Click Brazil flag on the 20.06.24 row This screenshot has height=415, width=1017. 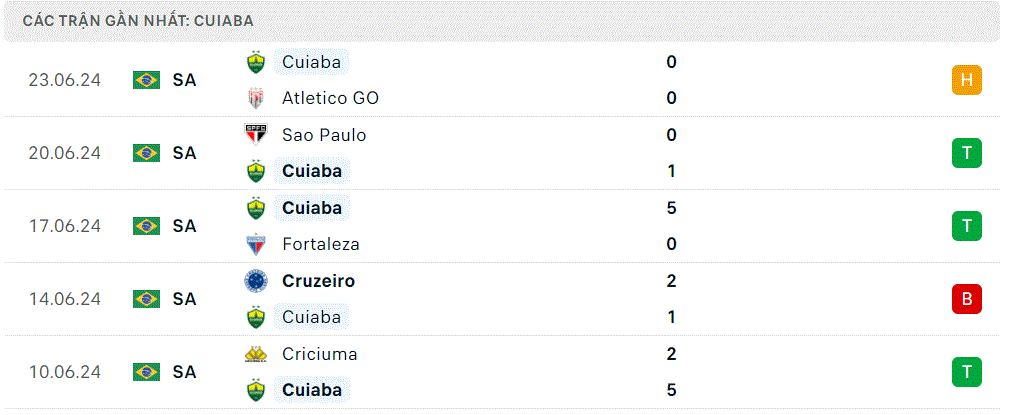[147, 153]
